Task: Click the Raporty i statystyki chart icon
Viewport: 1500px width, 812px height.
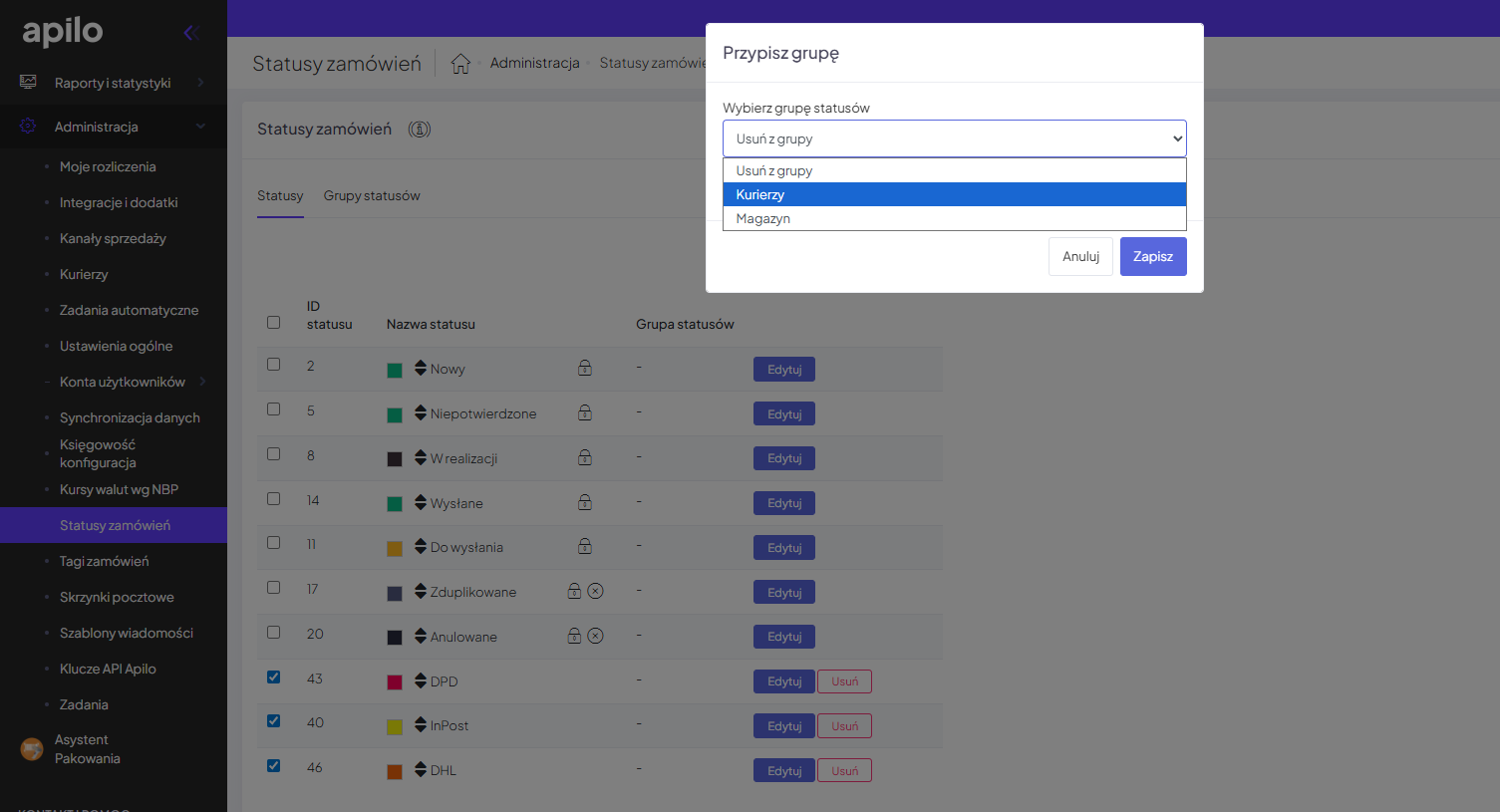Action: pyautogui.click(x=28, y=83)
